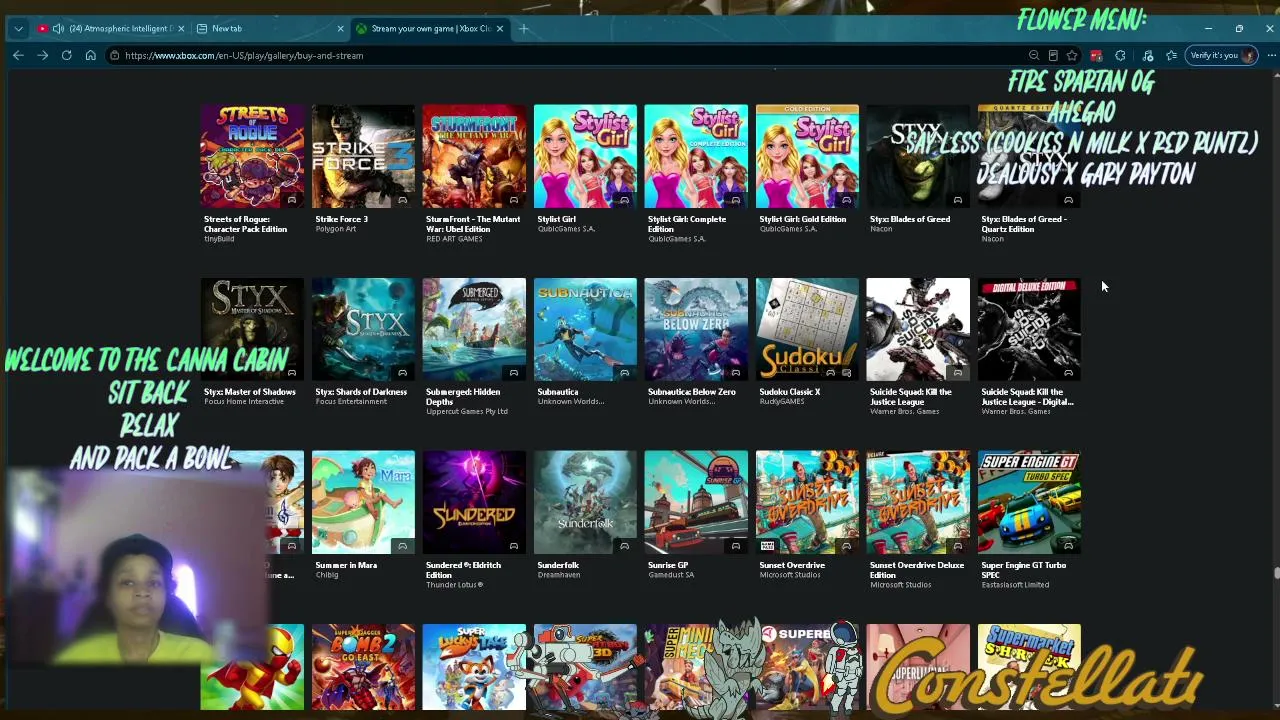Close the Stream your own game tab

[499, 28]
